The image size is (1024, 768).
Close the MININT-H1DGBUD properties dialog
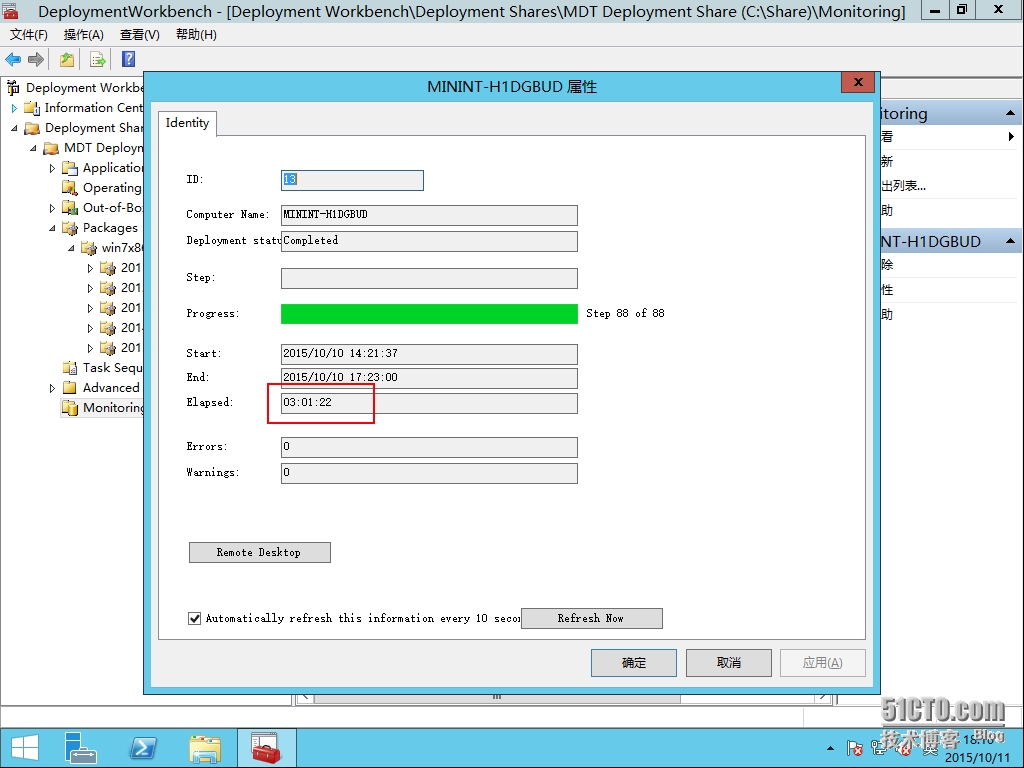click(859, 82)
